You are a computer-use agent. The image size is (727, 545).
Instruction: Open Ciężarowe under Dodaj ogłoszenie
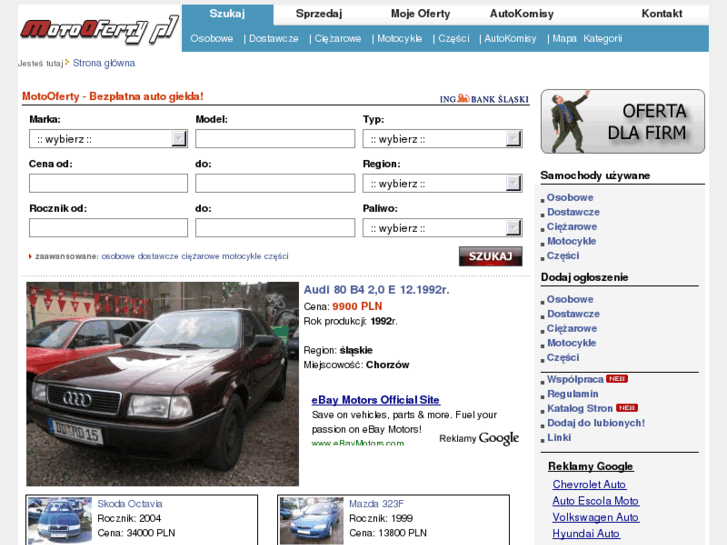click(572, 328)
